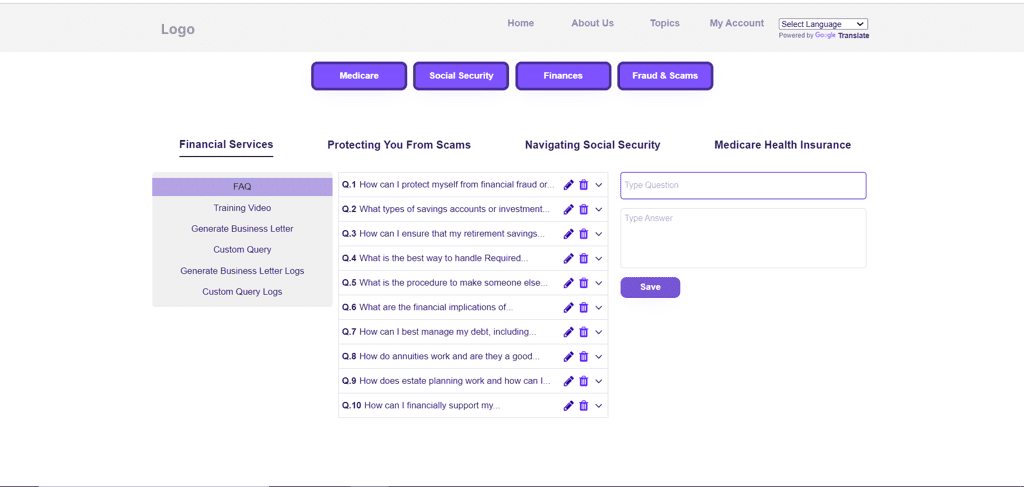This screenshot has height=487, width=1024.
Task: Select Training Video in sidebar
Action: (x=242, y=208)
